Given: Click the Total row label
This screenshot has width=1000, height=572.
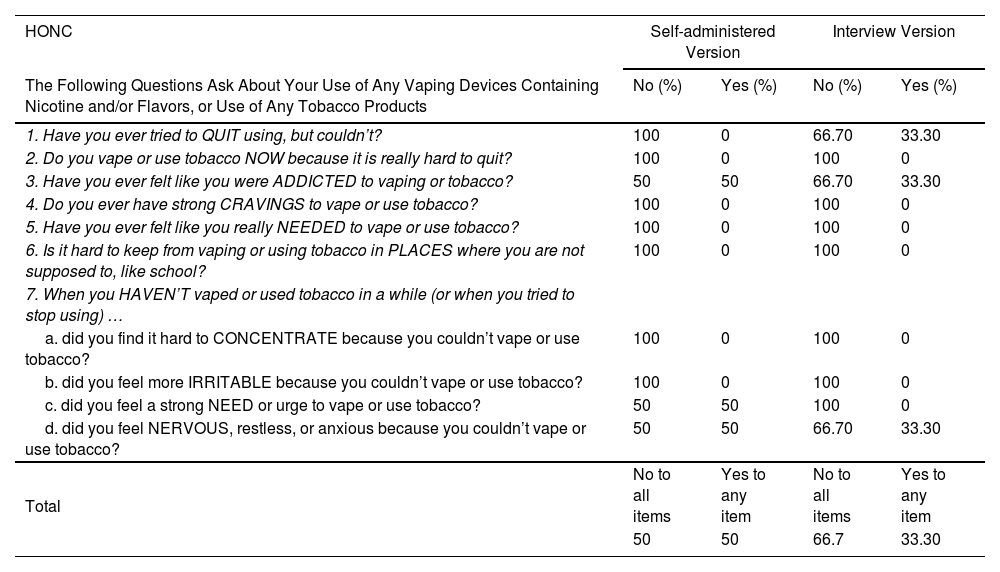Looking at the screenshot, I should pyautogui.click(x=43, y=507).
